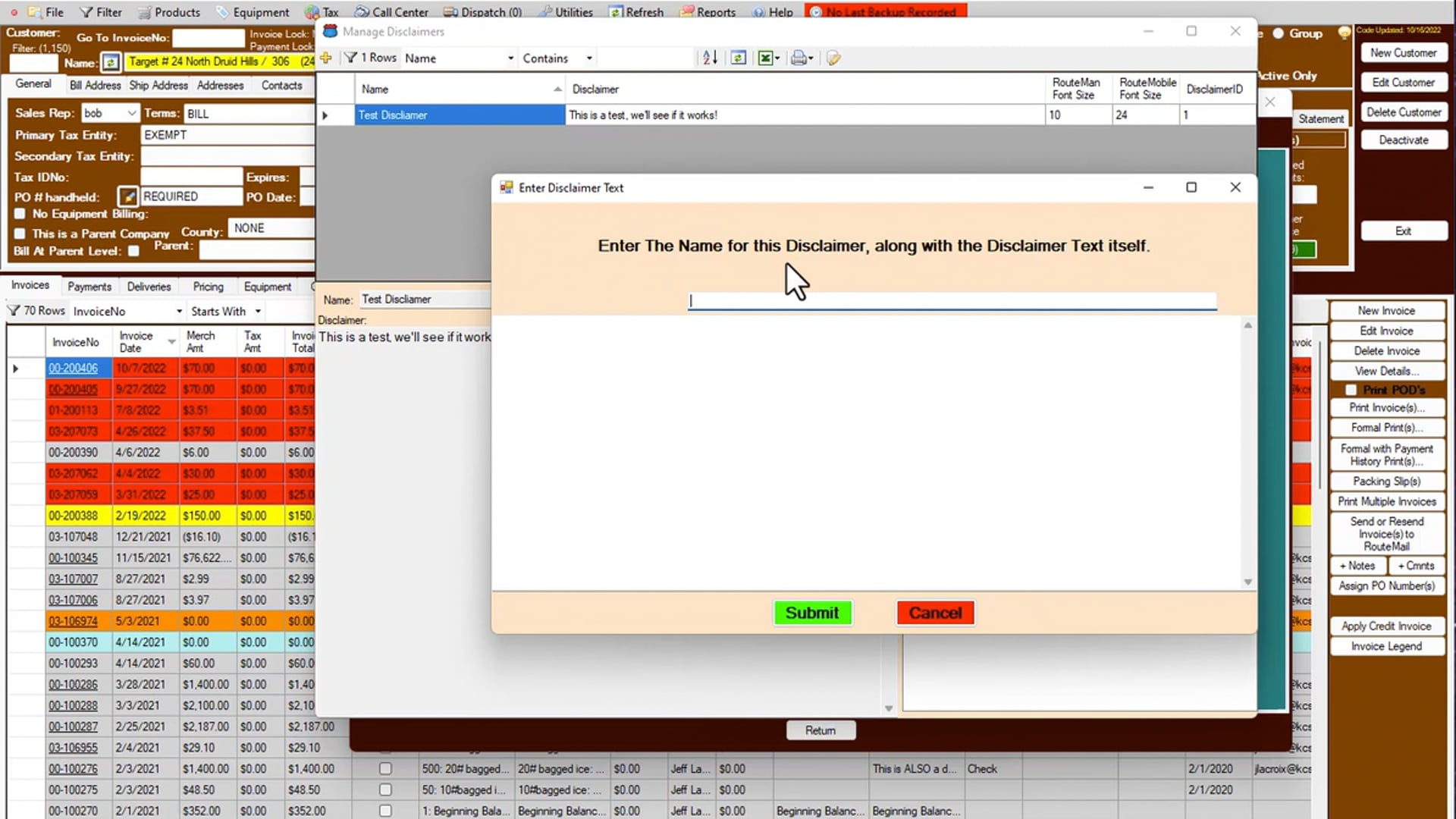Open the InvoiceNo filter field dropdown
Viewport: 1456px width, 819px height.
click(x=180, y=312)
